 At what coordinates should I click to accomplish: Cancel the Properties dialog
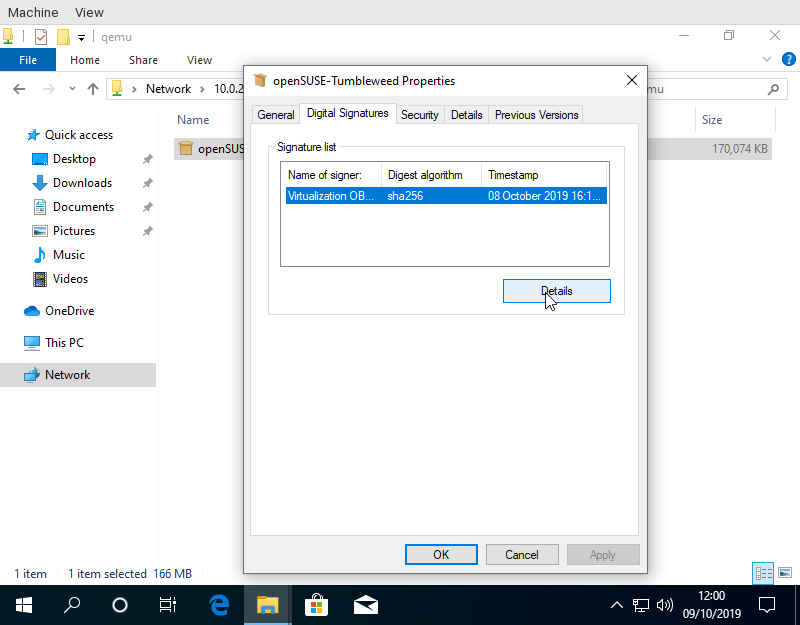[522, 554]
